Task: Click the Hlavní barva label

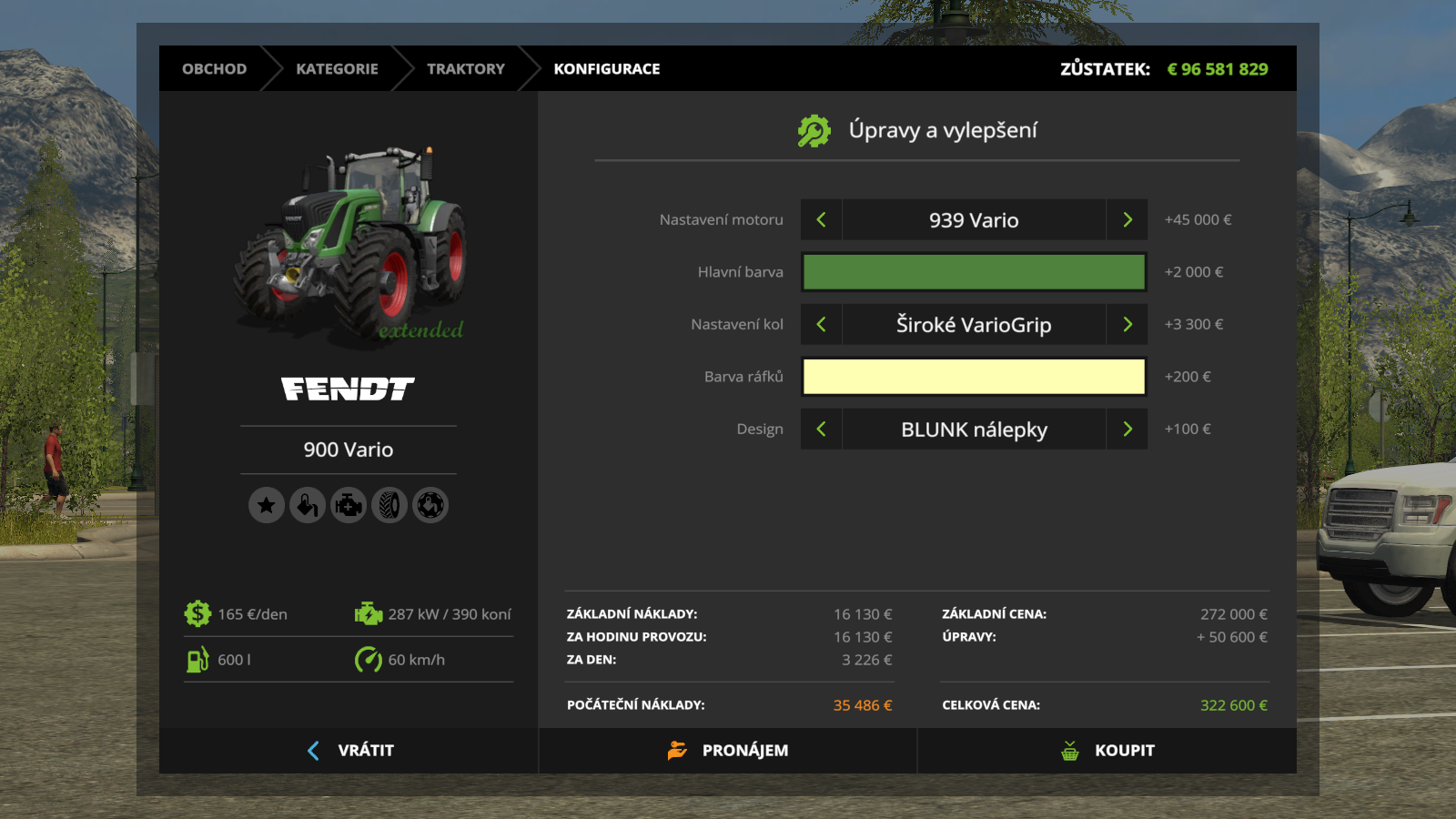Action: click(x=741, y=272)
